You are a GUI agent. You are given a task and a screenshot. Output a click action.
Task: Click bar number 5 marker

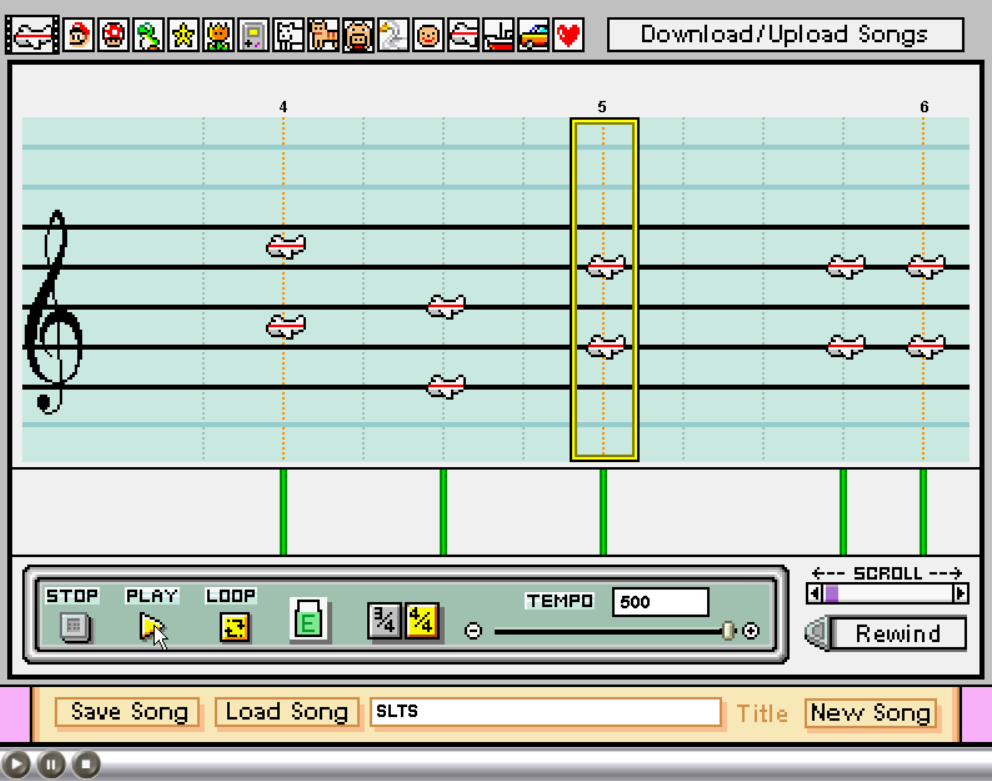(x=602, y=107)
